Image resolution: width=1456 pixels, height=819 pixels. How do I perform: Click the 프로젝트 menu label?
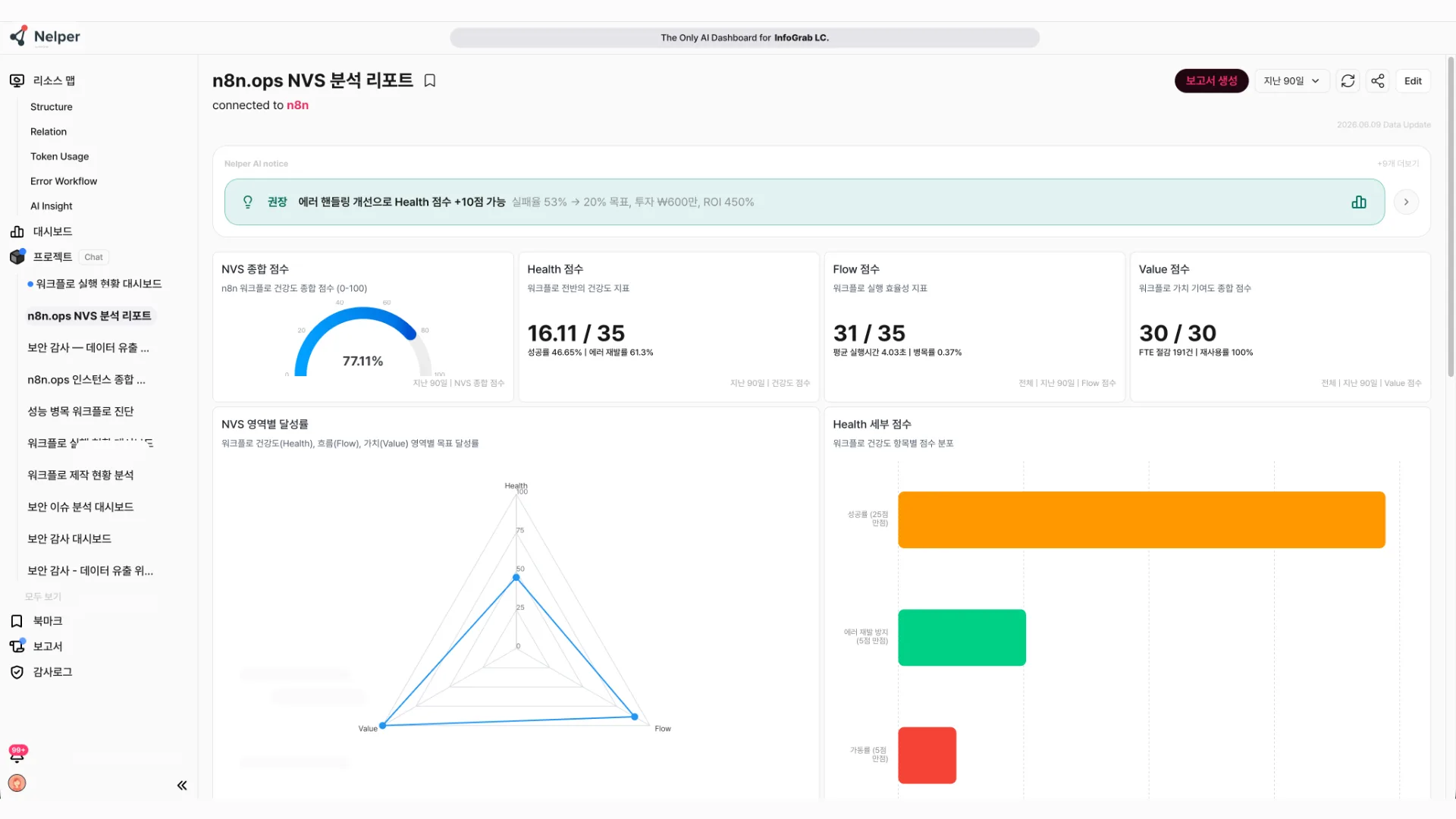(52, 257)
